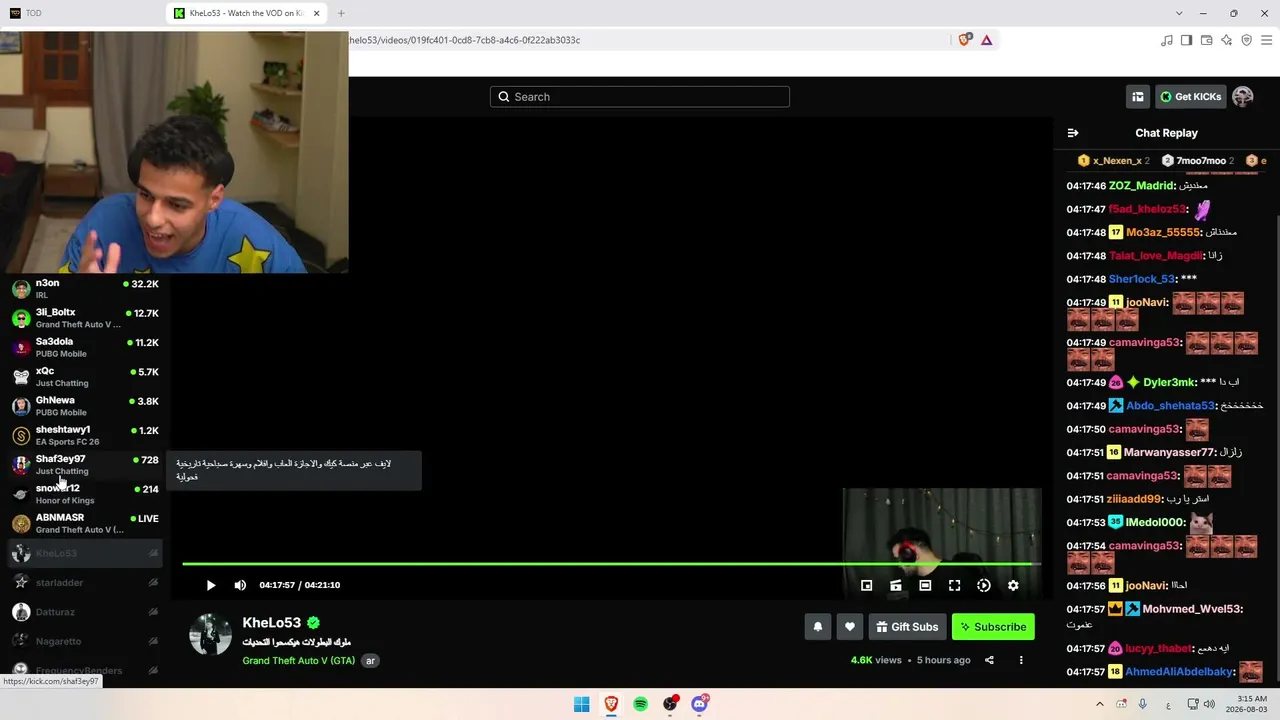Open ABNMASR live channel
The image size is (1280, 720).
(85, 523)
